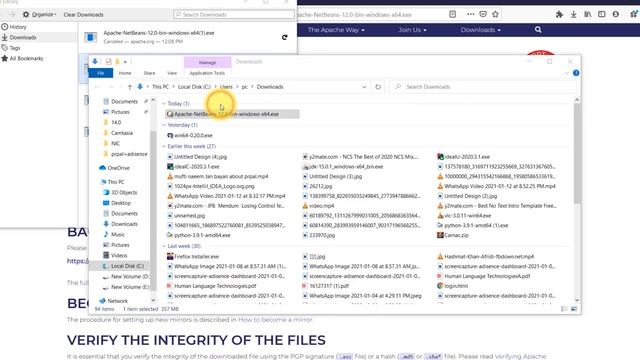Image resolution: width=640 pixels, height=360 pixels.
Task: Click Local Disk (C:) in breadcrumb
Action: point(194,87)
